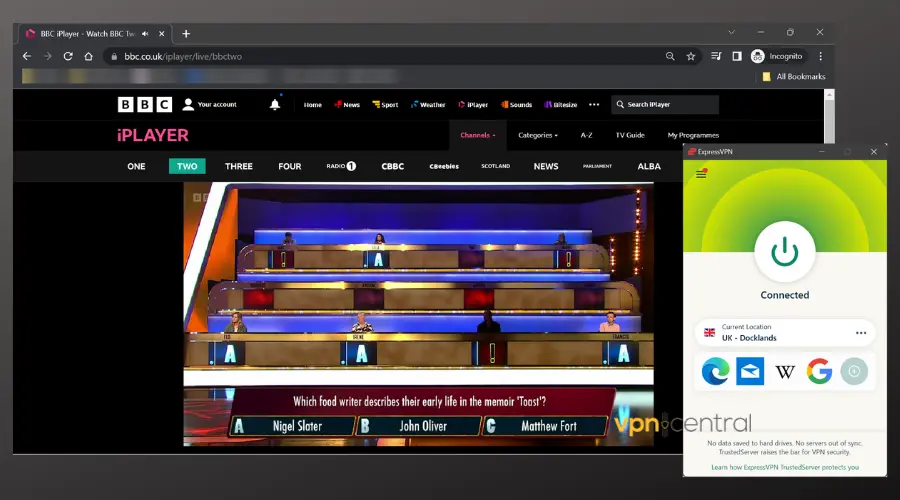900x500 pixels.
Task: Reload the BBC iPlayer page
Action: click(x=68, y=56)
